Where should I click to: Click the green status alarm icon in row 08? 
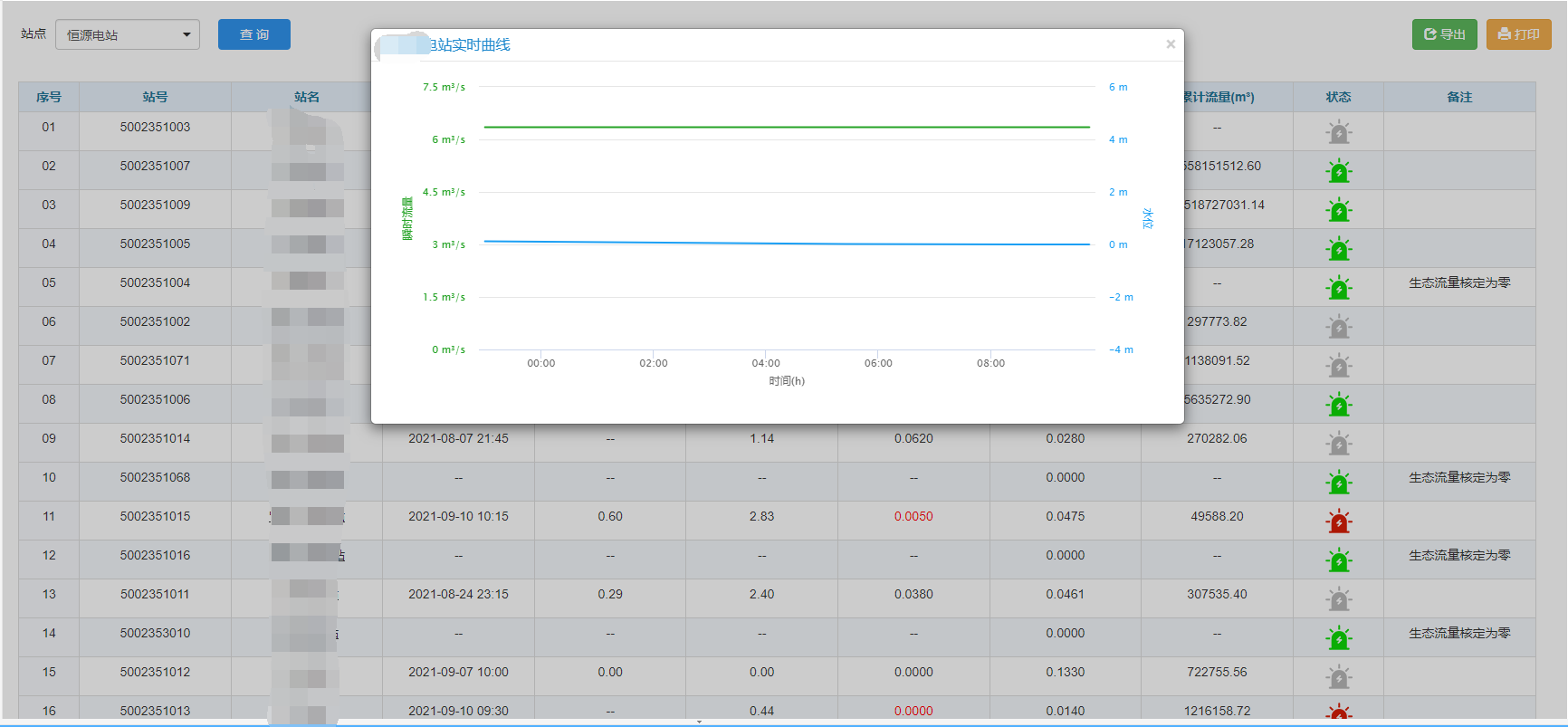click(x=1338, y=406)
